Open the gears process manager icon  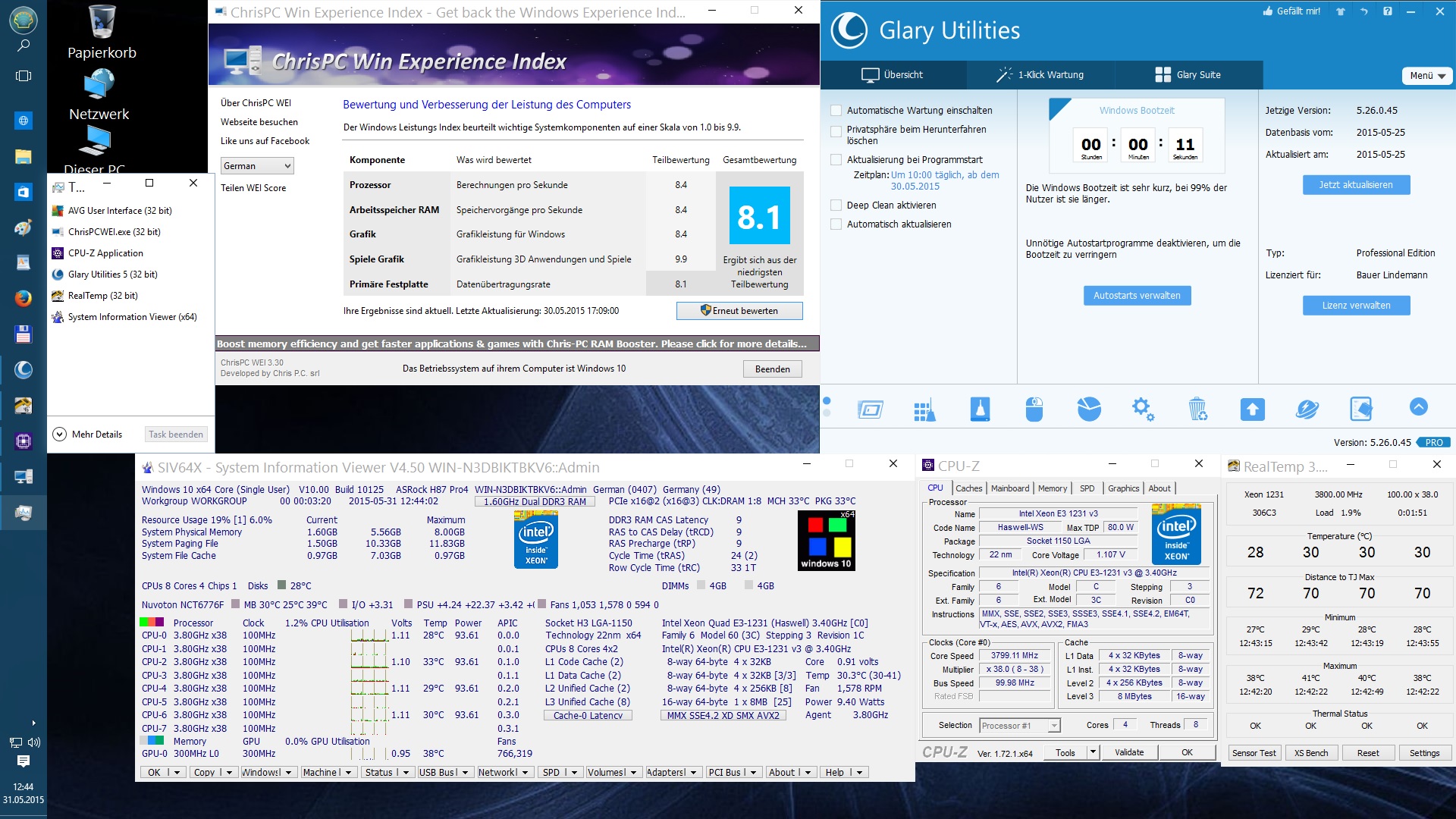pos(1143,409)
